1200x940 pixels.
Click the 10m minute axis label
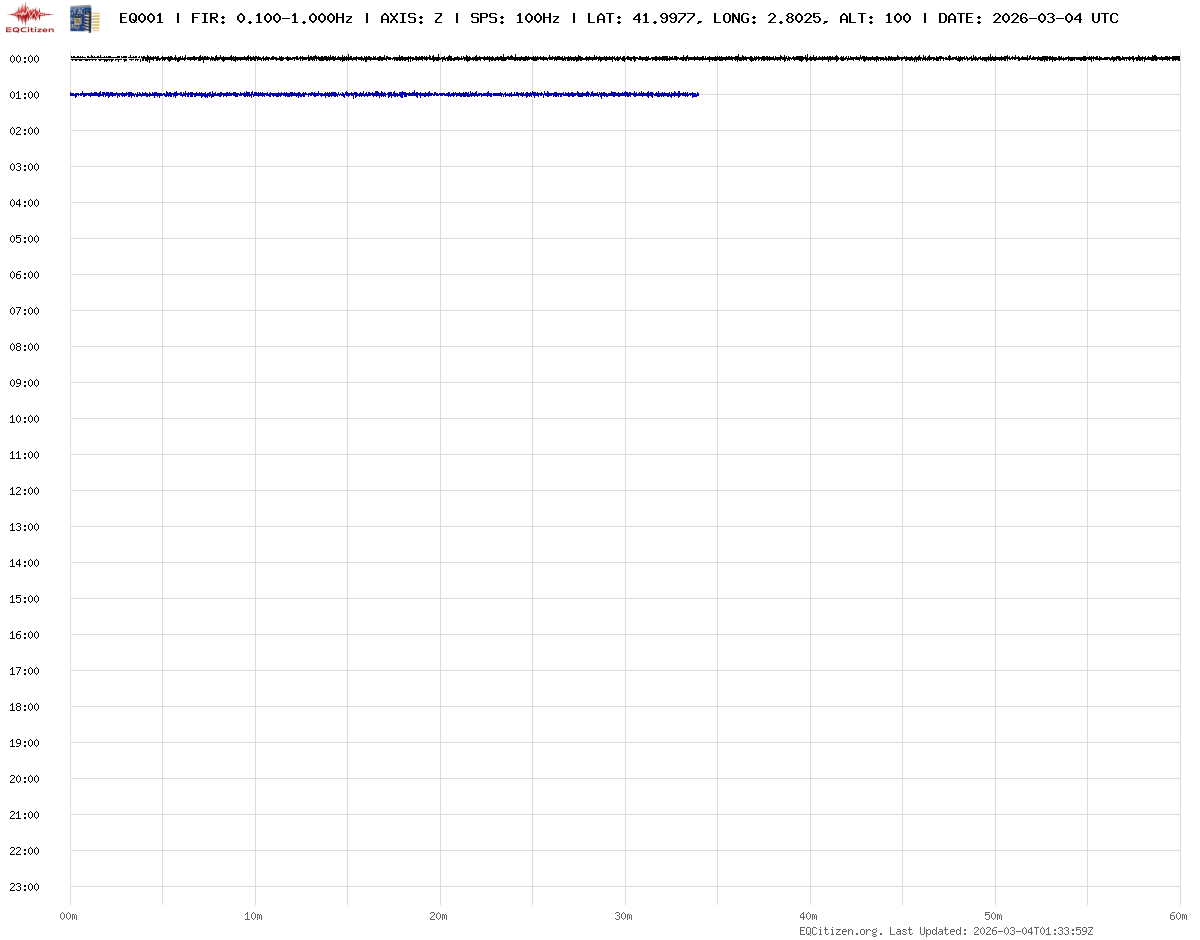253,917
